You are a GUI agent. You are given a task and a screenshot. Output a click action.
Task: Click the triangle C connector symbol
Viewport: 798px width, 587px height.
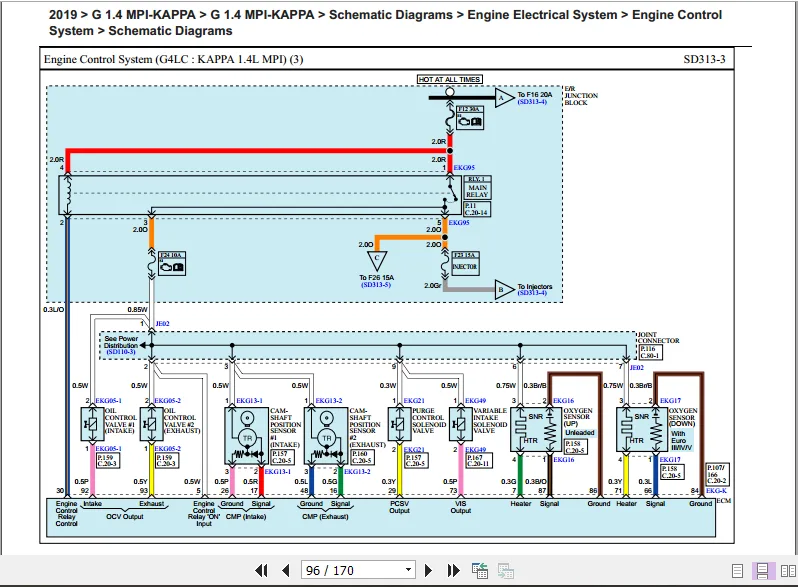pos(377,260)
